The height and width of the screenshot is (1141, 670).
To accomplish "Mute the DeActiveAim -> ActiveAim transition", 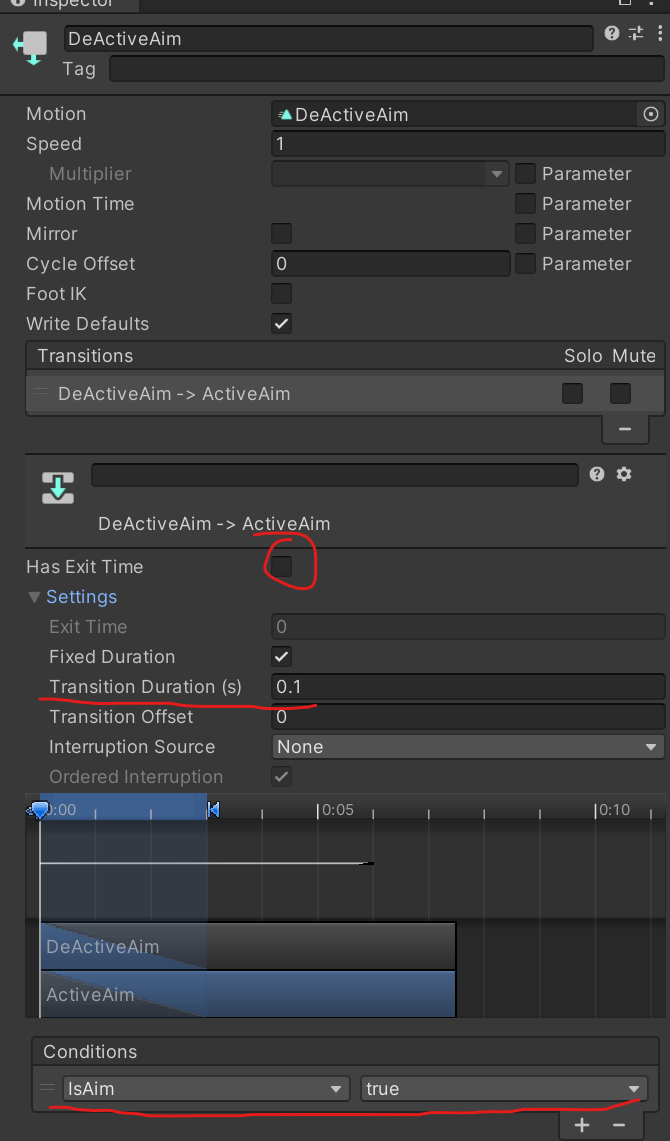I will point(620,394).
